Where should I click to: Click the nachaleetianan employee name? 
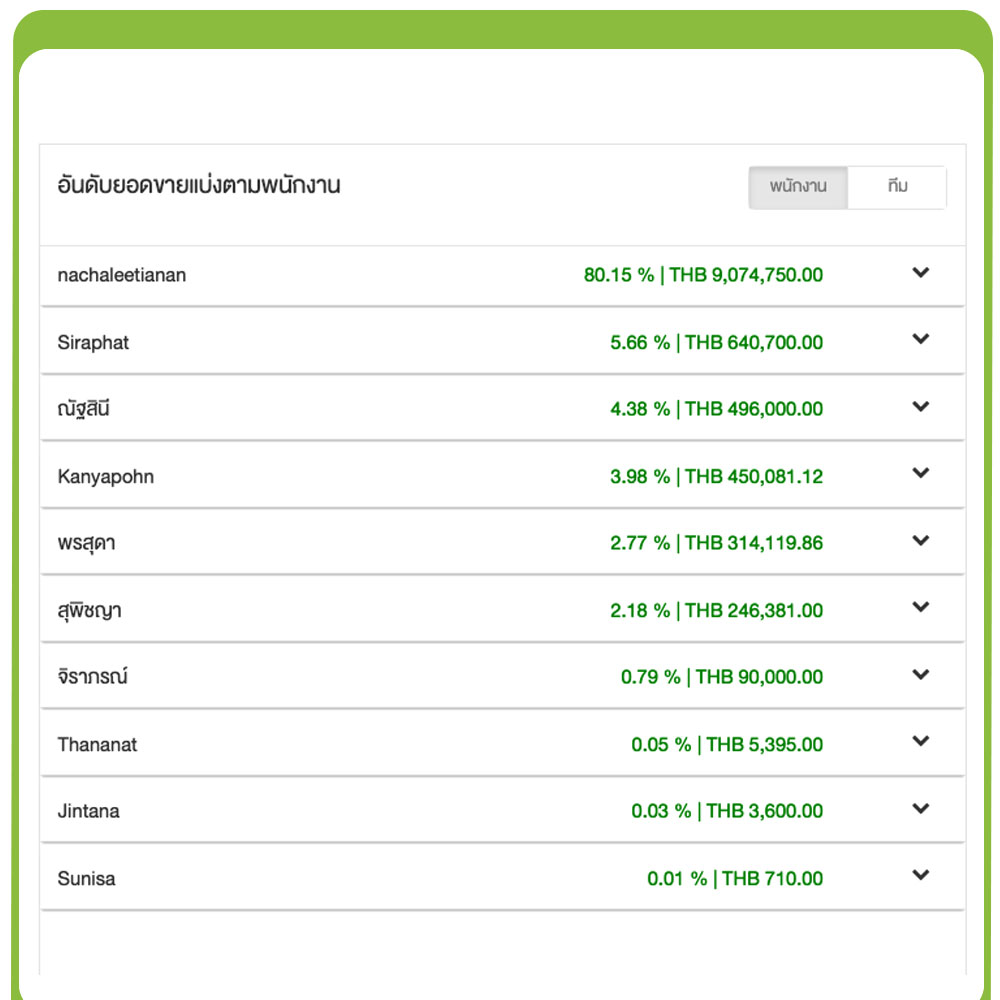pyautogui.click(x=122, y=275)
